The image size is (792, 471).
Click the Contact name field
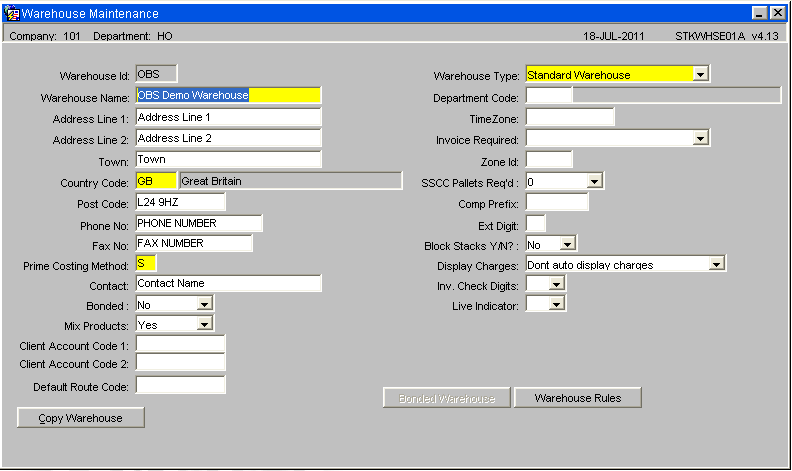pos(228,284)
